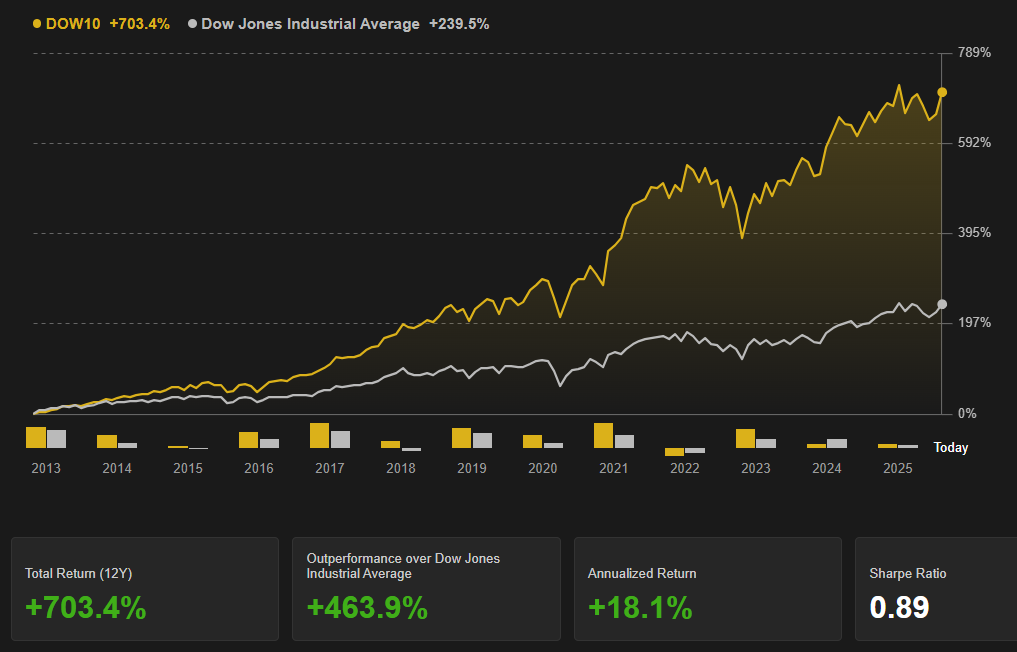This screenshot has height=652, width=1017.
Task: Select the 2015 year label on timeline
Action: click(188, 468)
